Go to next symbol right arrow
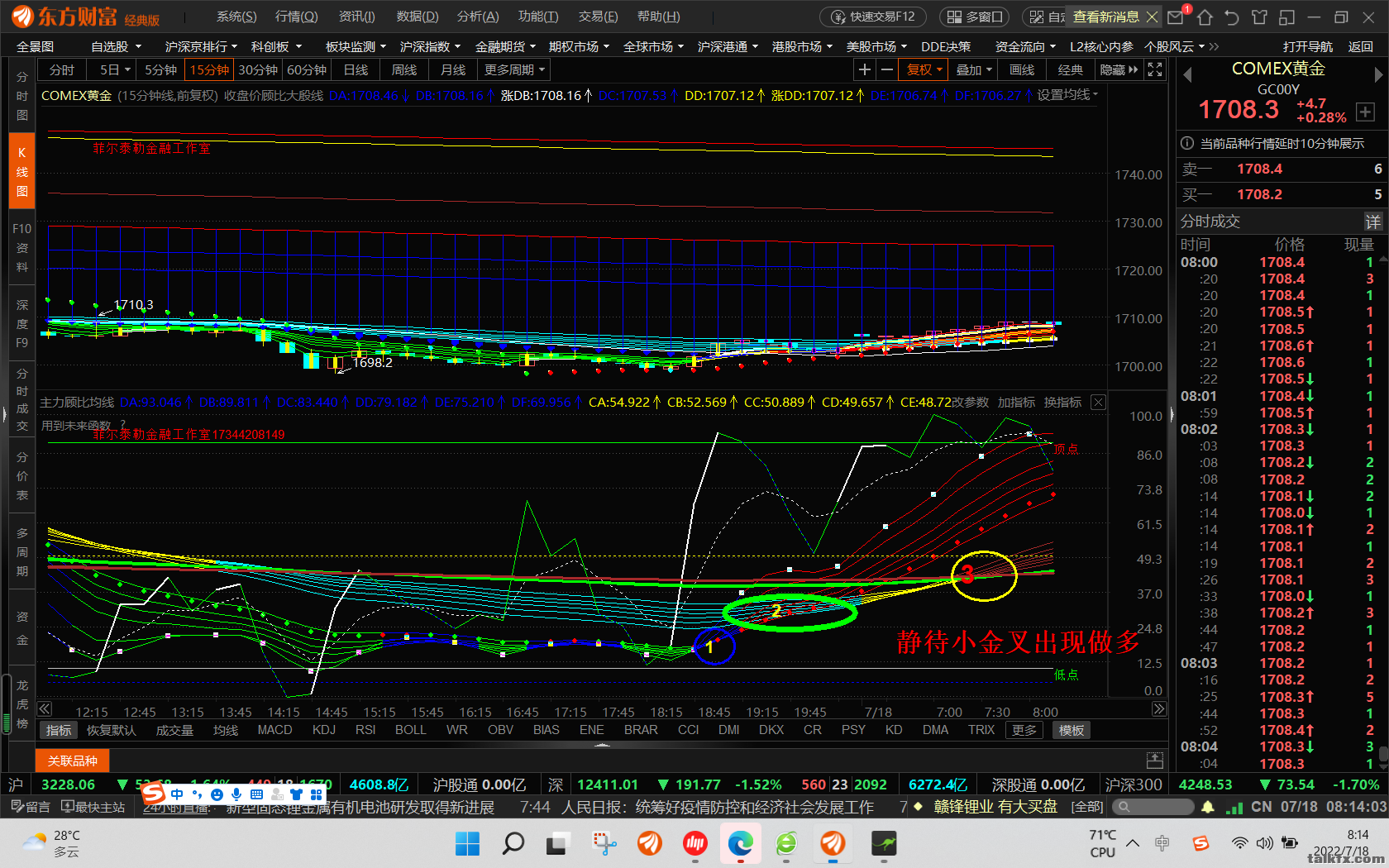 (1378, 74)
